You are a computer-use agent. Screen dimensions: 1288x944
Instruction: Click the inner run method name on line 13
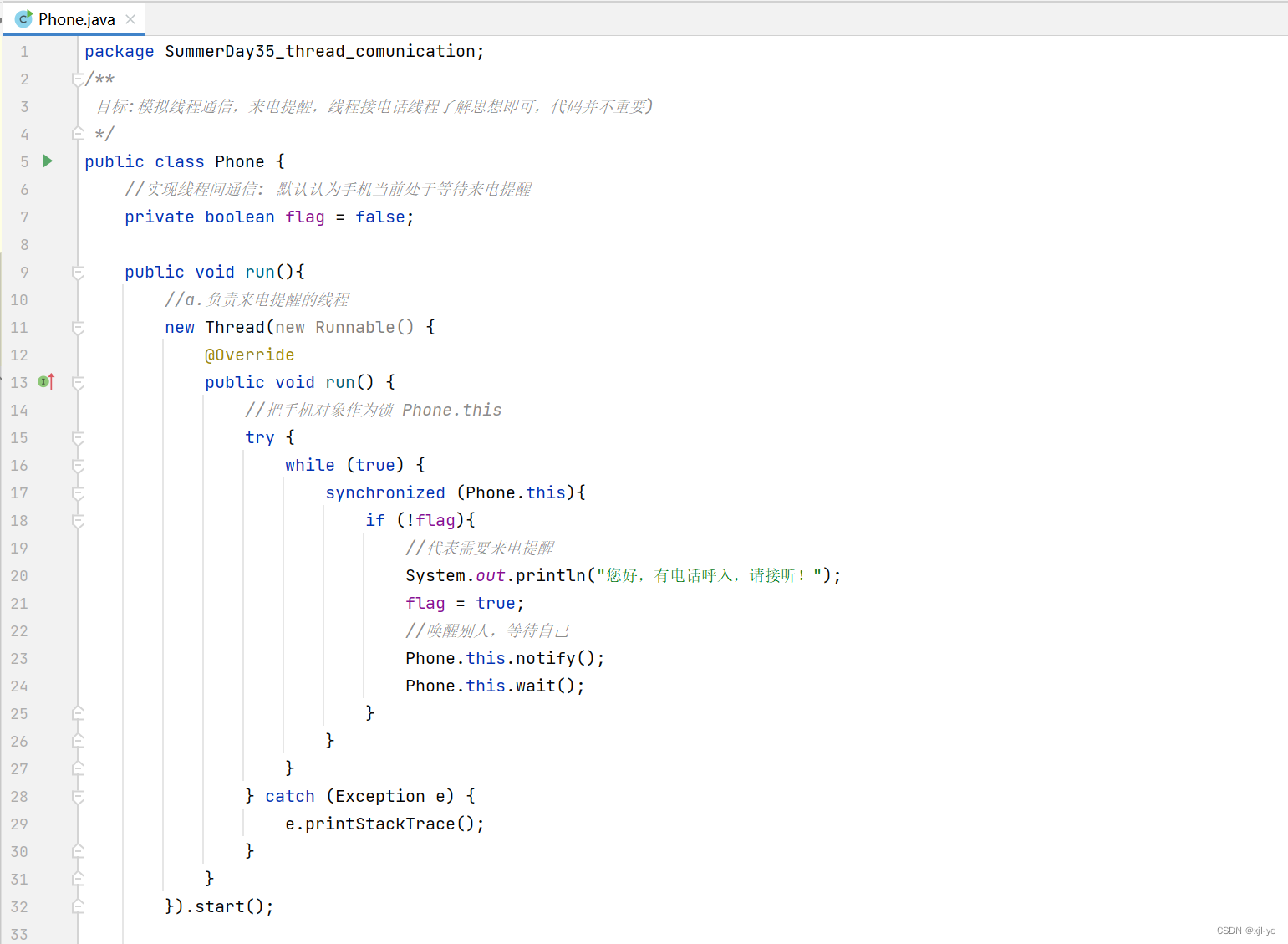click(340, 383)
